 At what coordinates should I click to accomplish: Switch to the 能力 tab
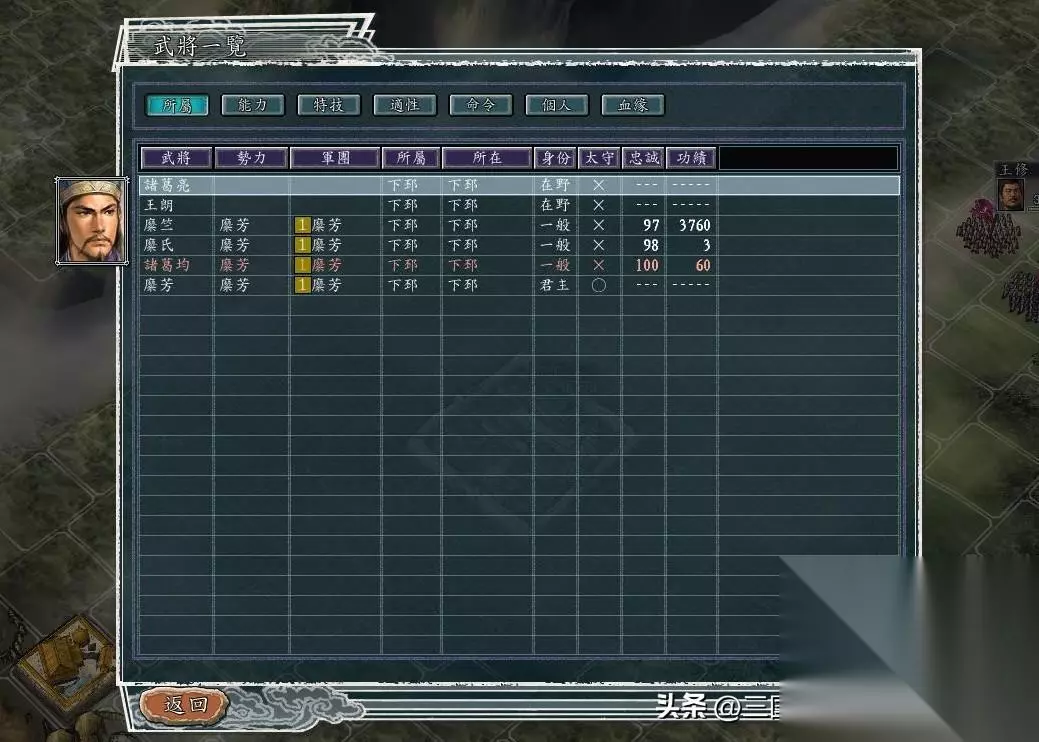[252, 105]
